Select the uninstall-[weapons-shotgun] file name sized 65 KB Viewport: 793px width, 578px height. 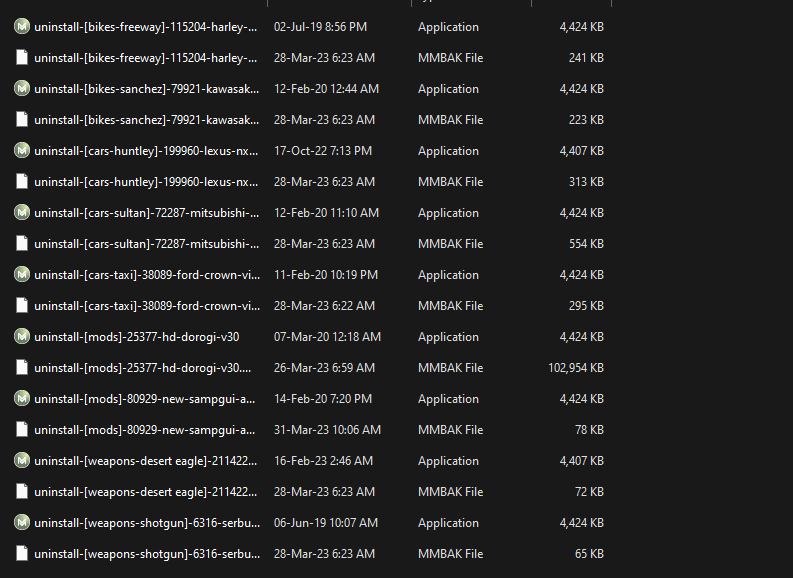coord(147,554)
